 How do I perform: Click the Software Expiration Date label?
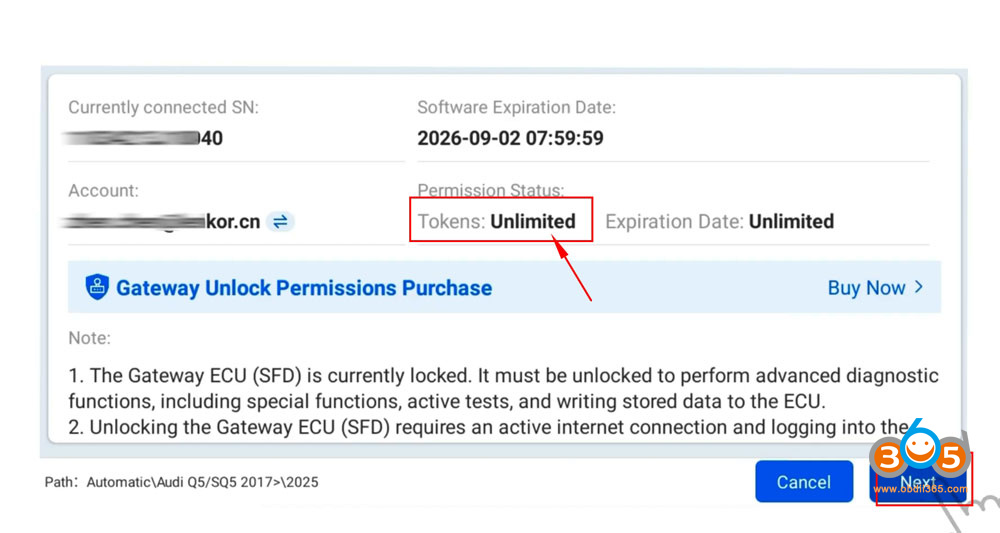[x=516, y=107]
